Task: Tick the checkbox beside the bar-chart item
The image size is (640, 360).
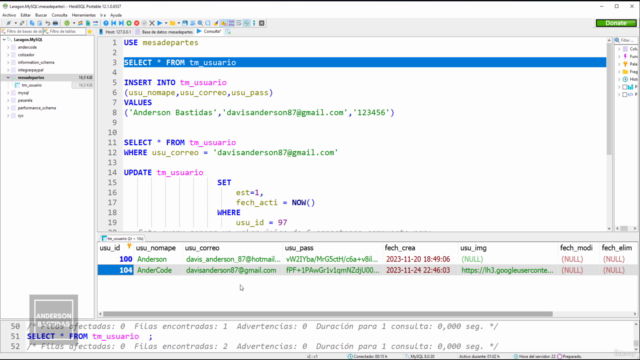Action: pos(624,87)
